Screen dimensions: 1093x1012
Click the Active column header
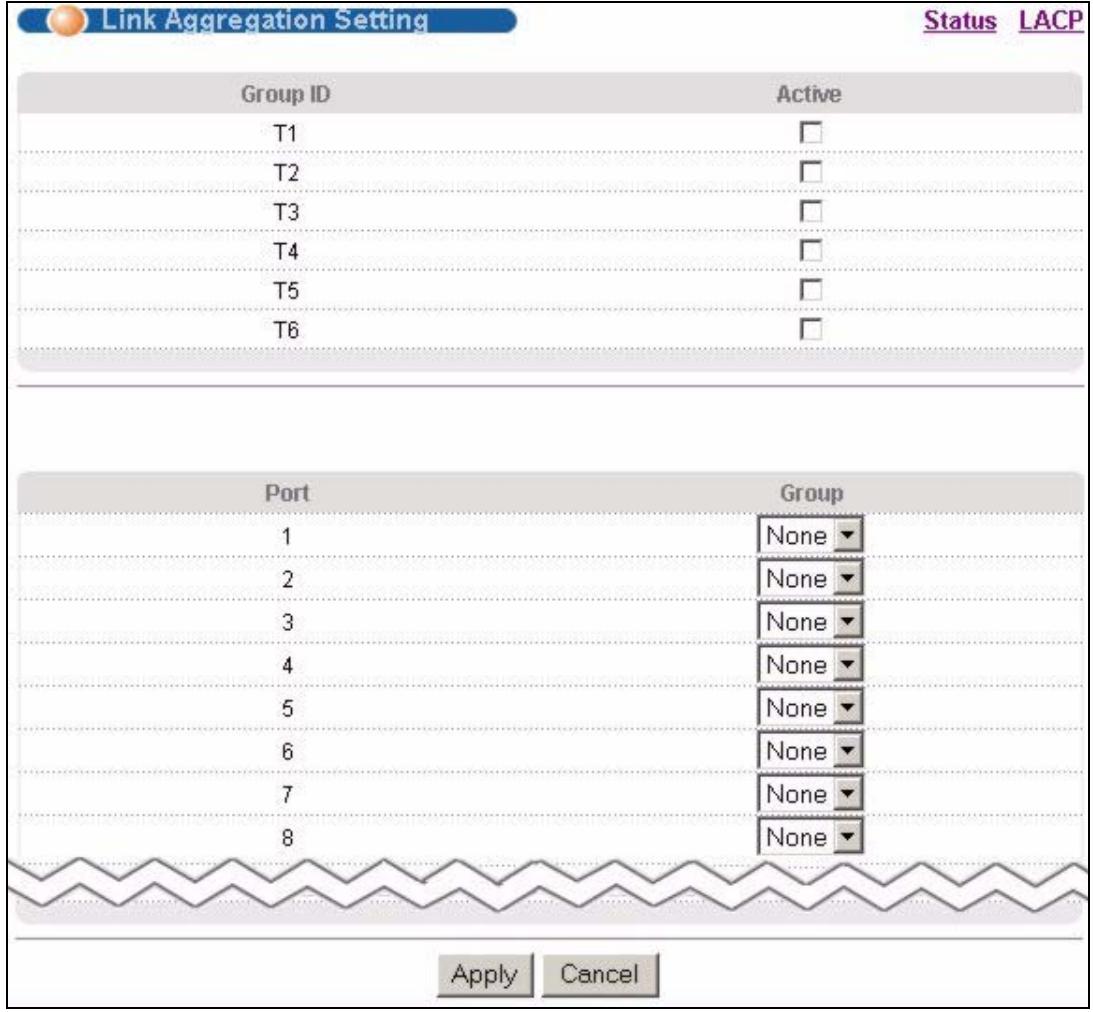[x=809, y=94]
